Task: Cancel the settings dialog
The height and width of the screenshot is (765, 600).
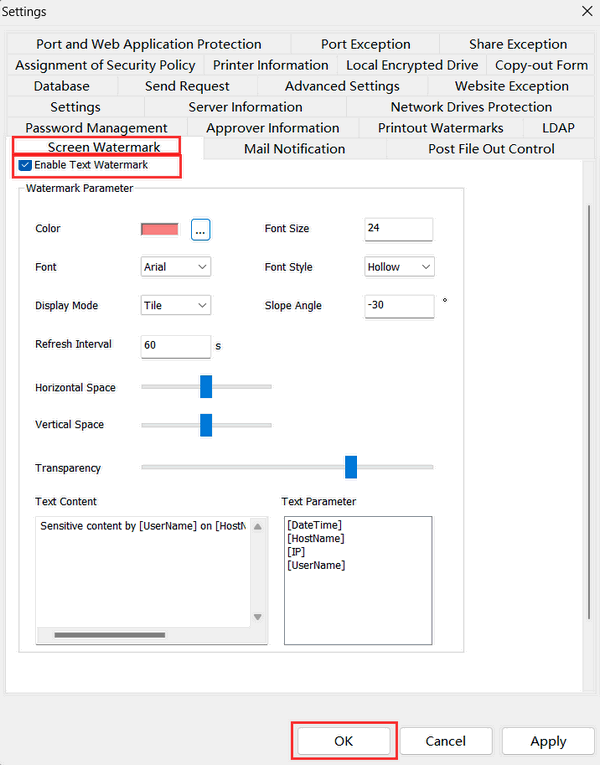Action: (445, 741)
